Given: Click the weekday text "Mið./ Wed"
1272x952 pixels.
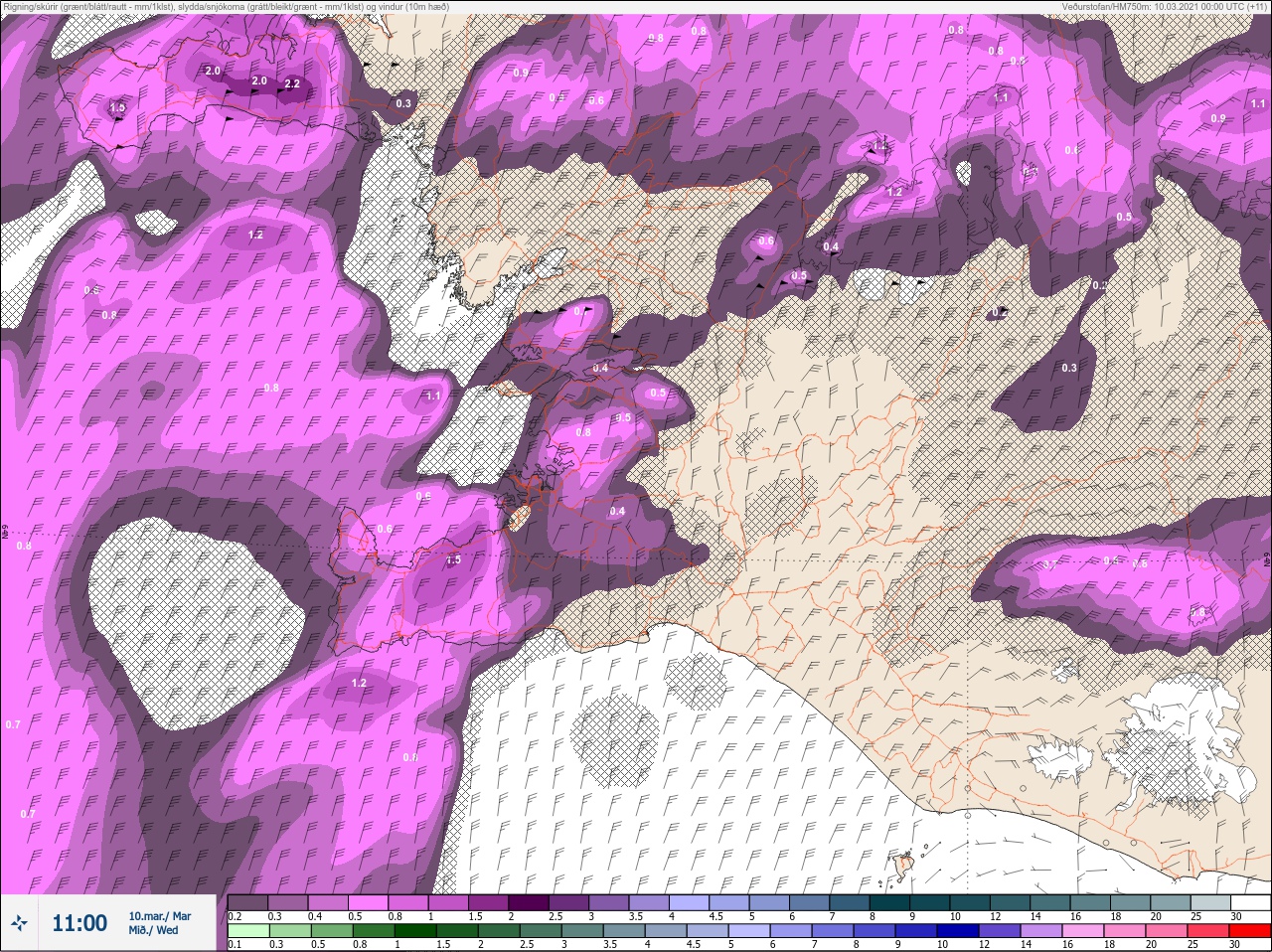Looking at the screenshot, I should [x=153, y=930].
